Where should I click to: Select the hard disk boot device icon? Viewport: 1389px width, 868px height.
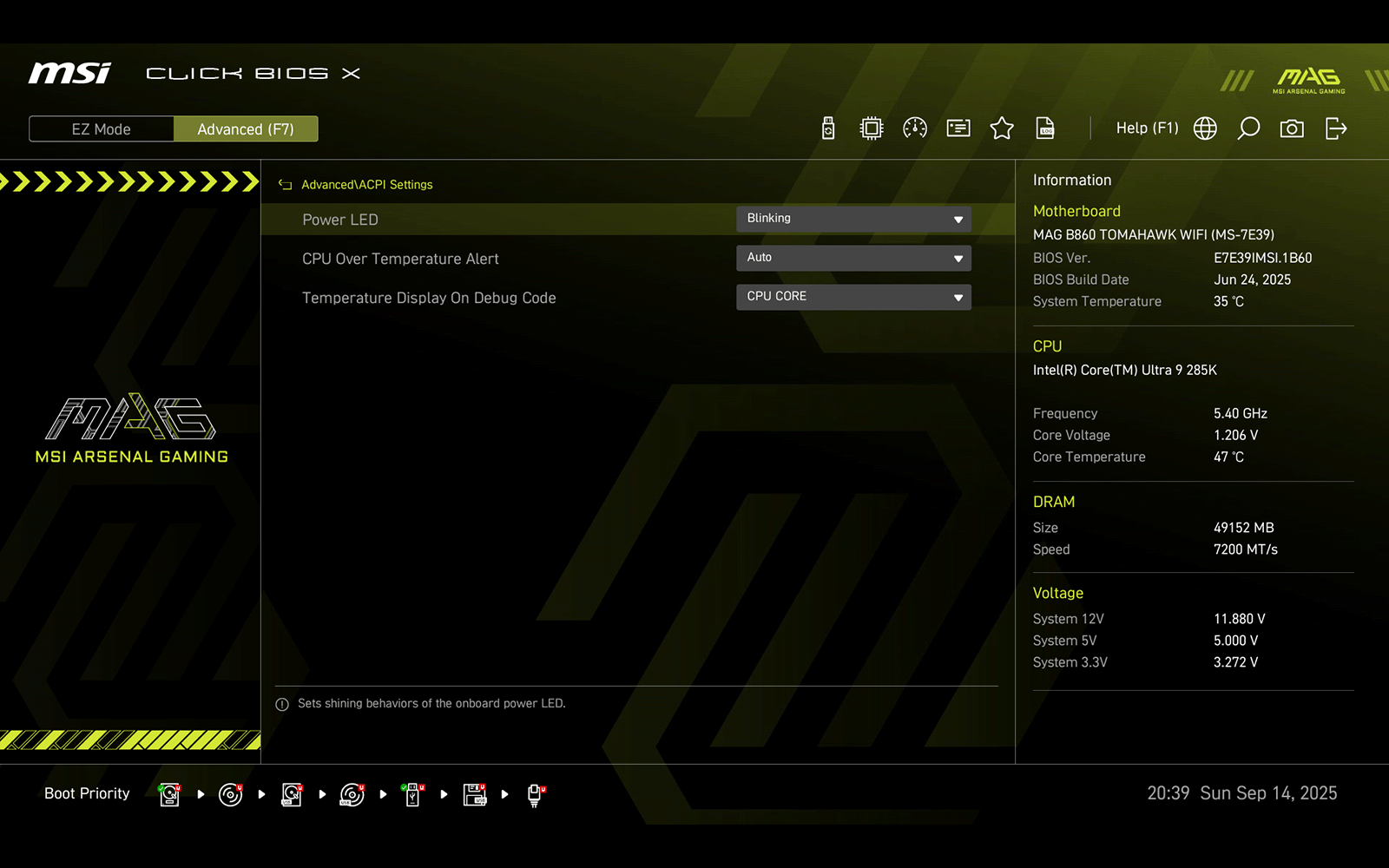170,794
